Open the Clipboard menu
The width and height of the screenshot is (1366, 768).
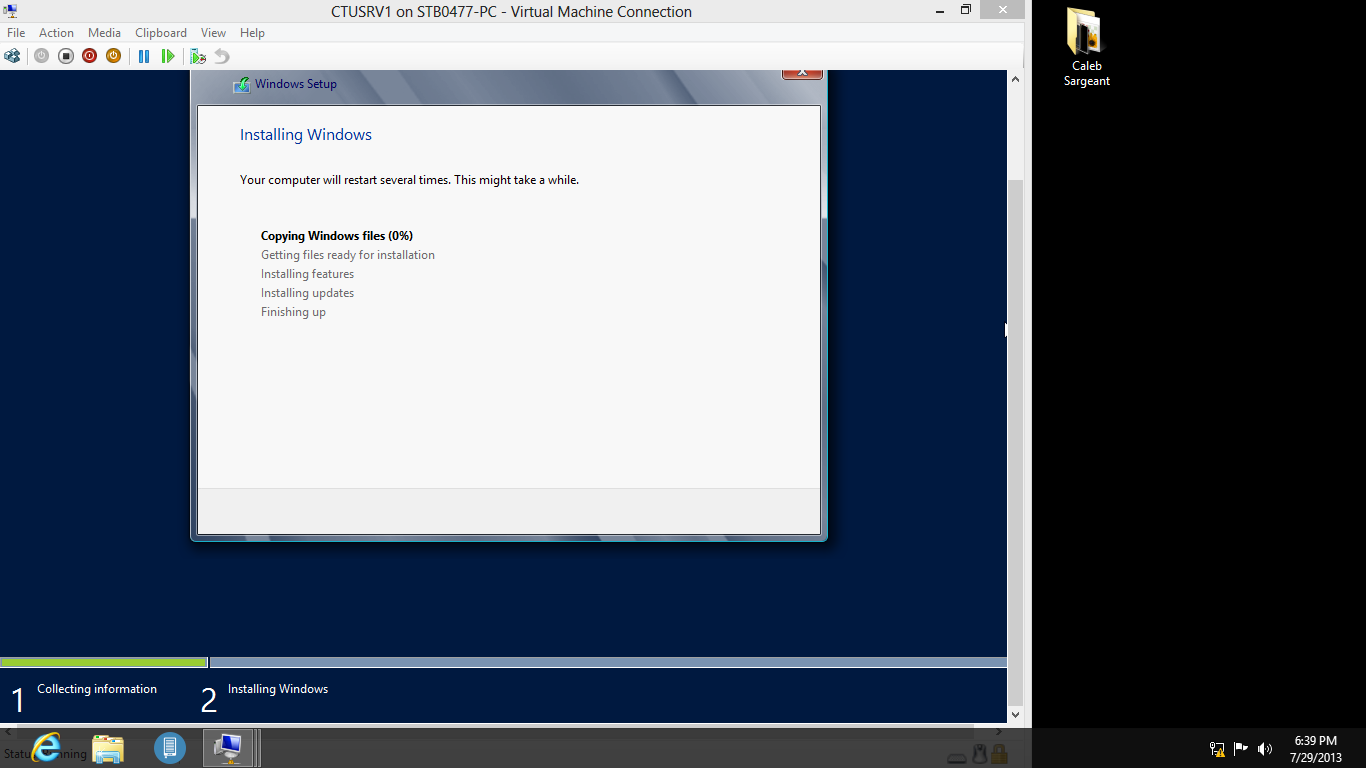[x=161, y=33]
